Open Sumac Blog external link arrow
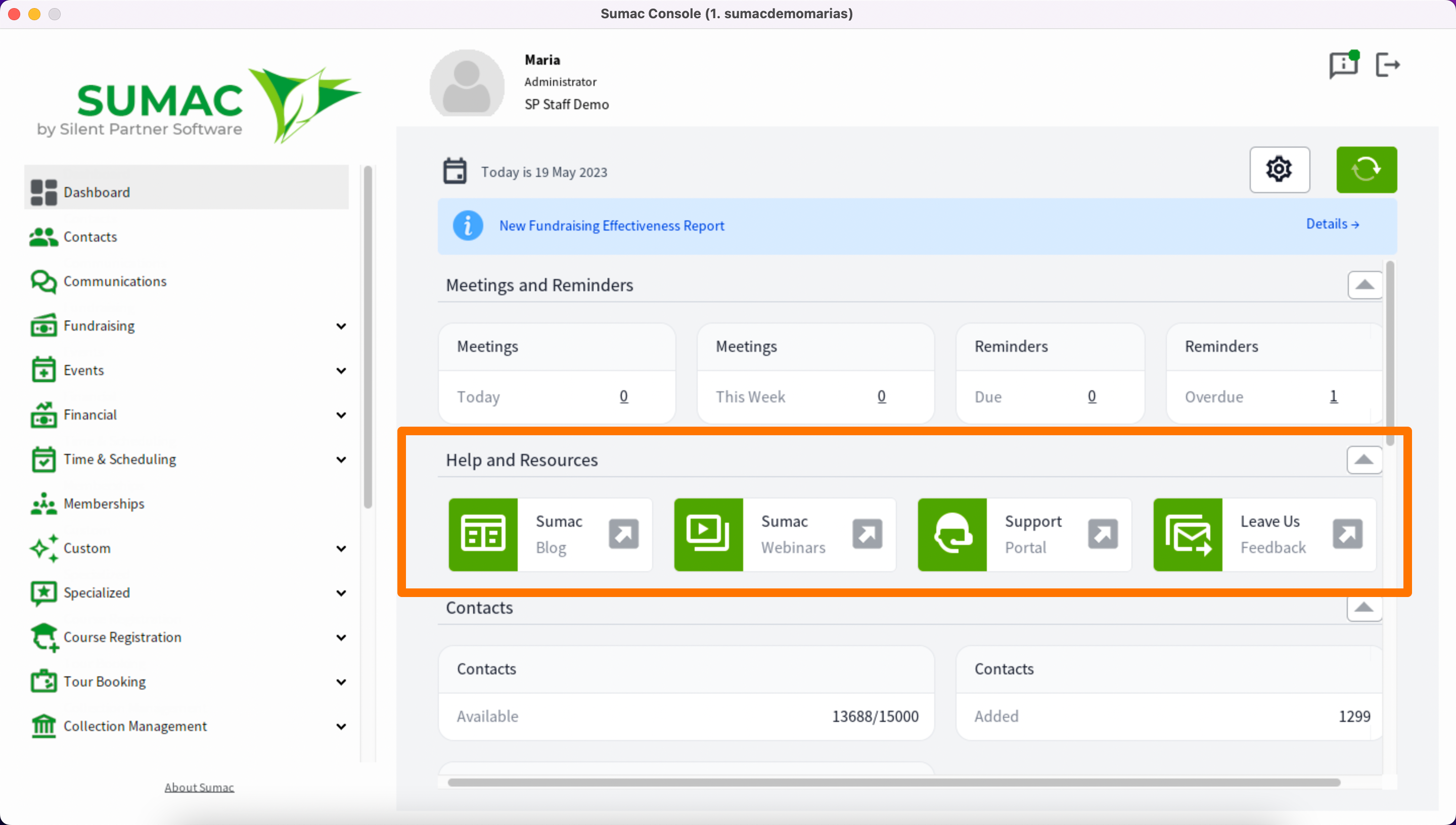Image resolution: width=1456 pixels, height=825 pixels. (623, 534)
